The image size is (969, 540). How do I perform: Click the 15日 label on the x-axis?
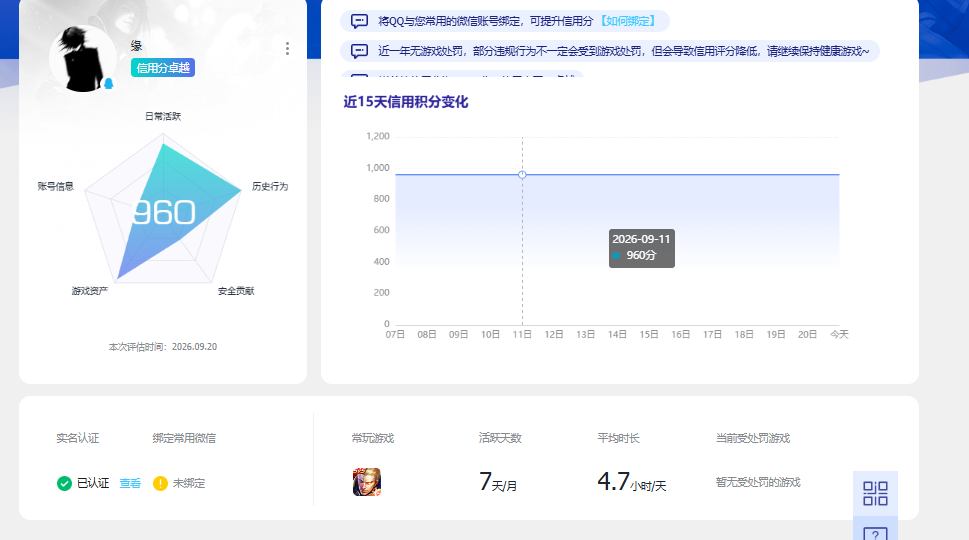click(649, 334)
